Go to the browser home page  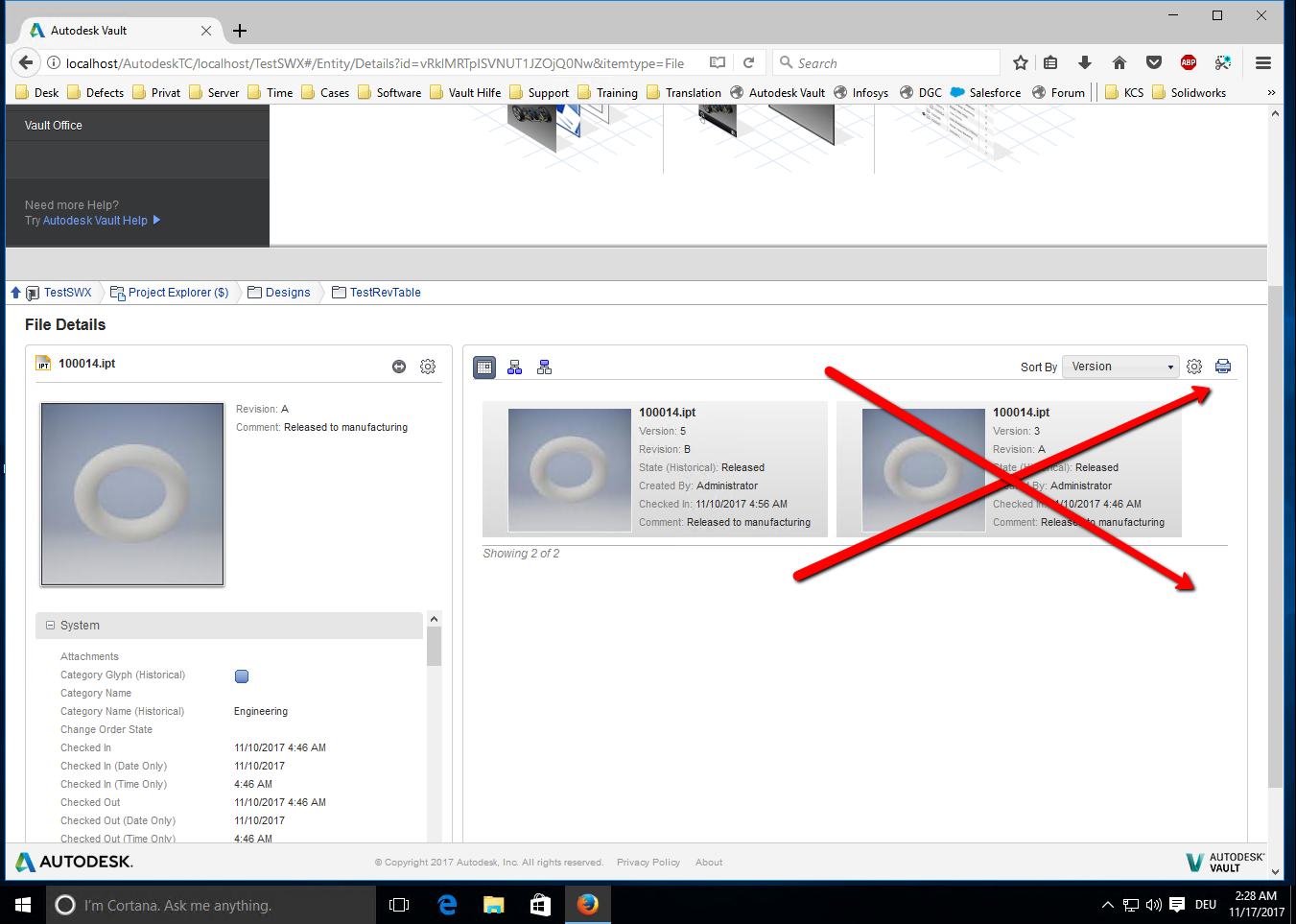[1119, 63]
